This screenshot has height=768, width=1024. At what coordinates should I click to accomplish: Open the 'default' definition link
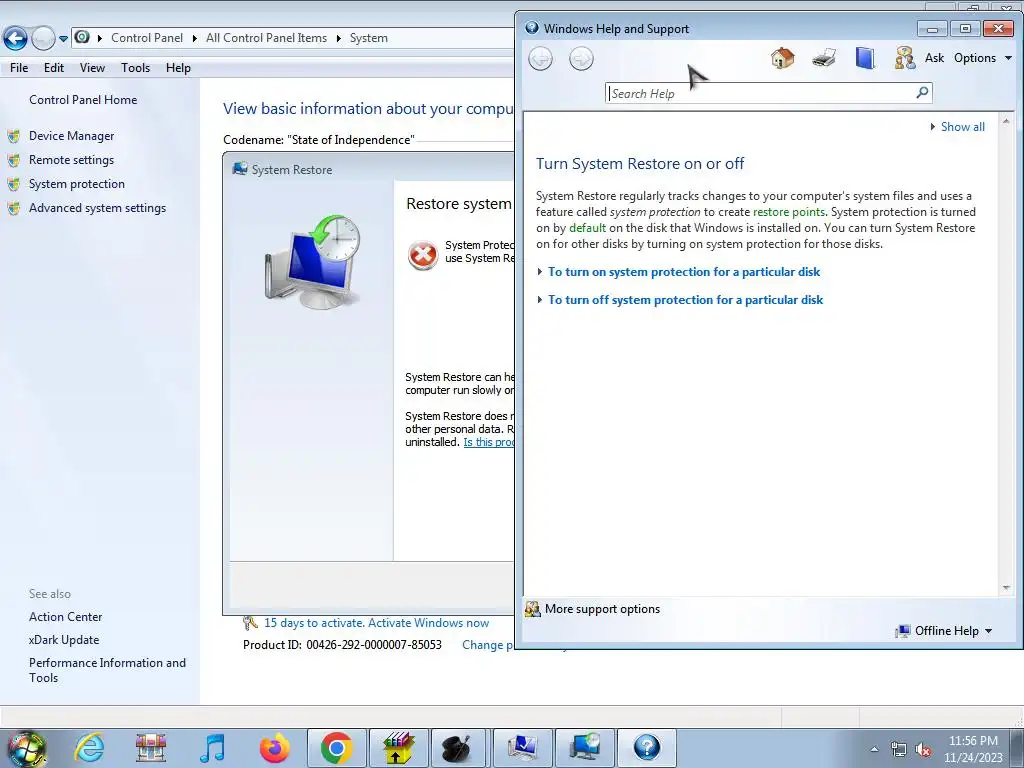[587, 228]
